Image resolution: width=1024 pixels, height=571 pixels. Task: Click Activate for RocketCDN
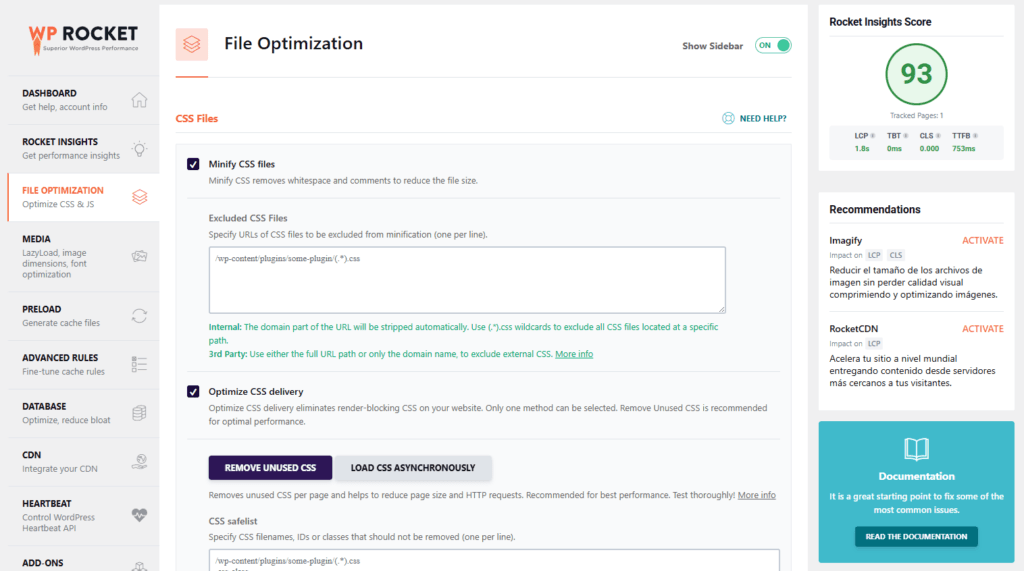click(982, 329)
